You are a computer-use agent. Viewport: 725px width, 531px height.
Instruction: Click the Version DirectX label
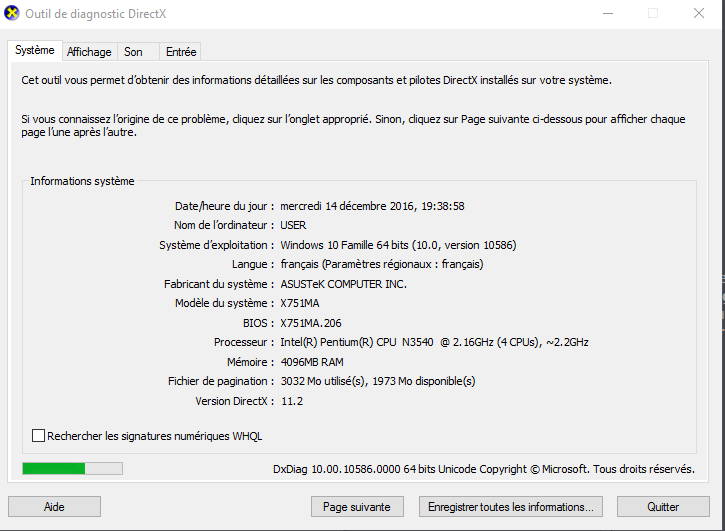[x=234, y=401]
